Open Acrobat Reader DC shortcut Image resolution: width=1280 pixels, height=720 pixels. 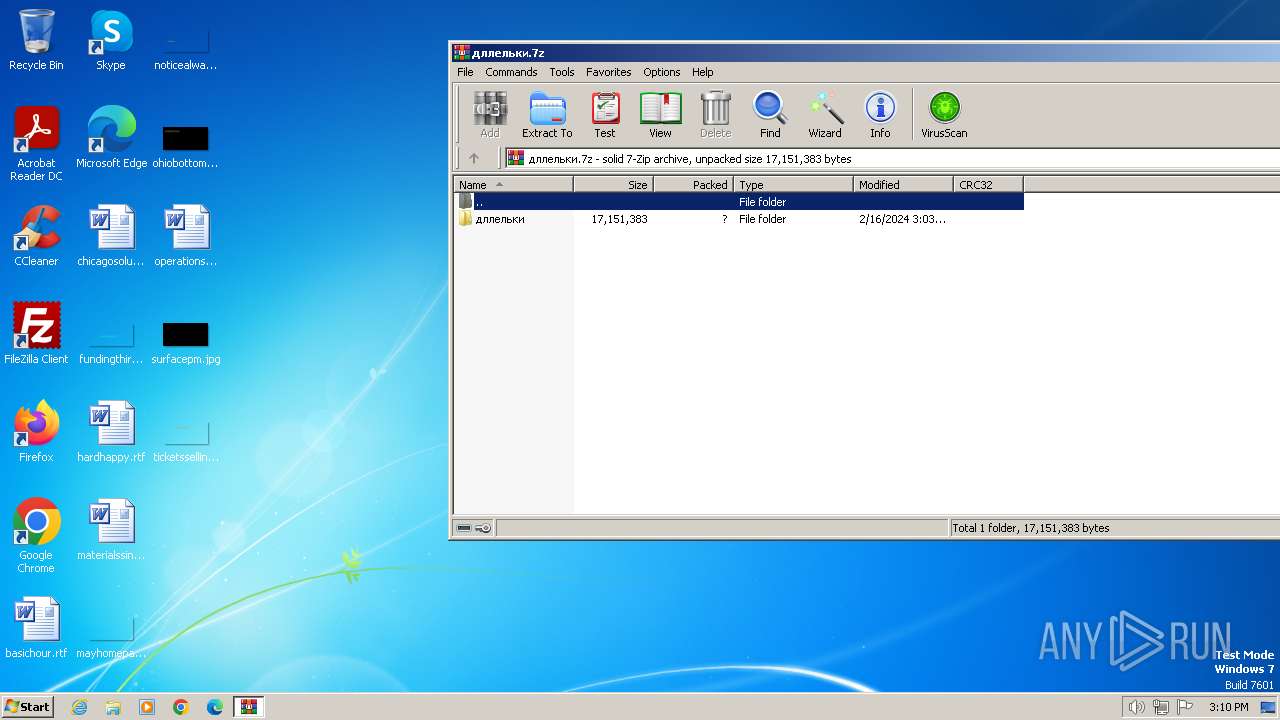tap(36, 144)
